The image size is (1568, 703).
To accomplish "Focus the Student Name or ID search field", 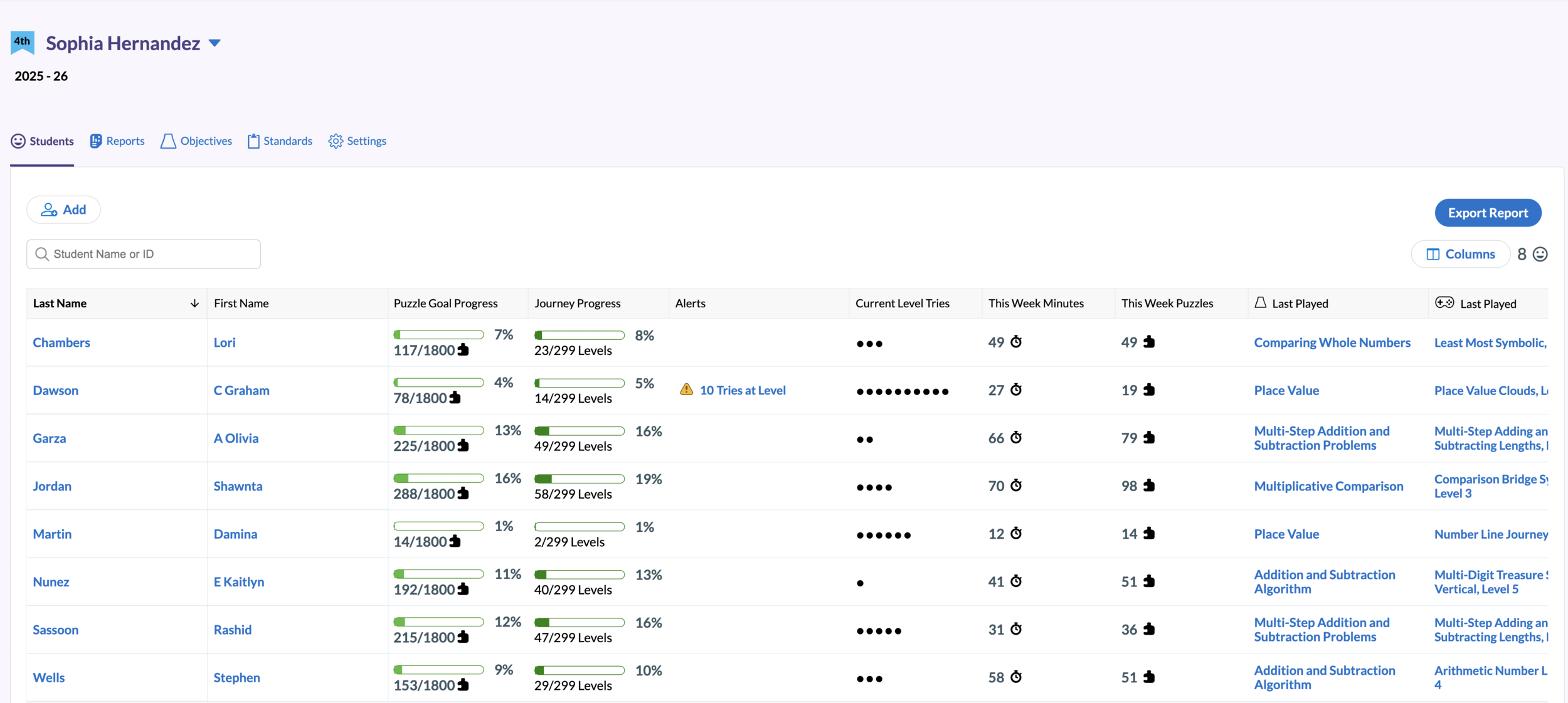I will [x=144, y=254].
